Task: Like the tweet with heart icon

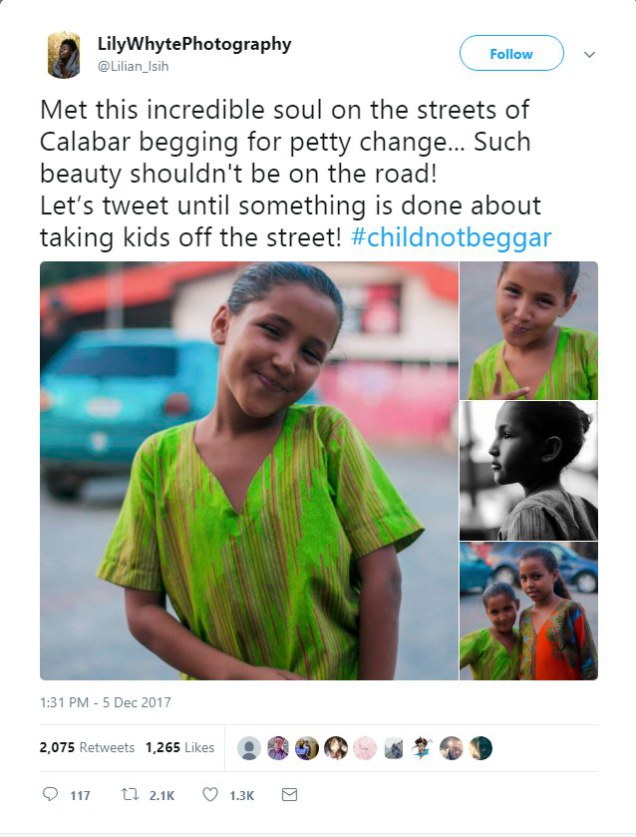Action: tap(210, 795)
